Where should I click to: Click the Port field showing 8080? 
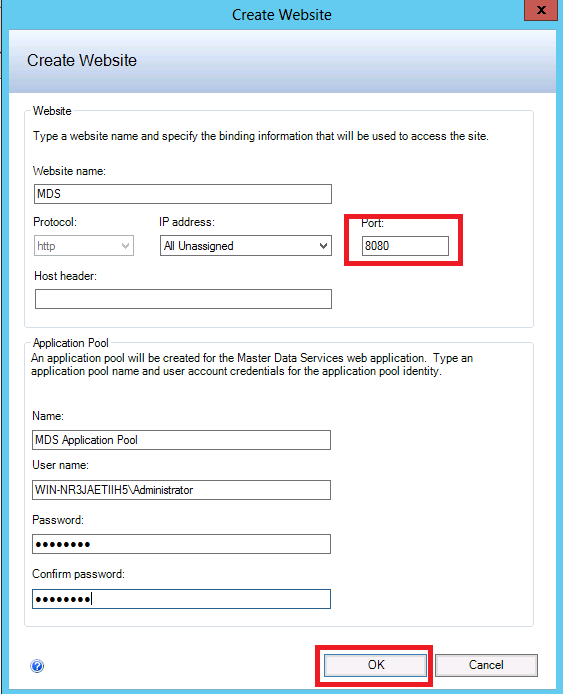[405, 246]
